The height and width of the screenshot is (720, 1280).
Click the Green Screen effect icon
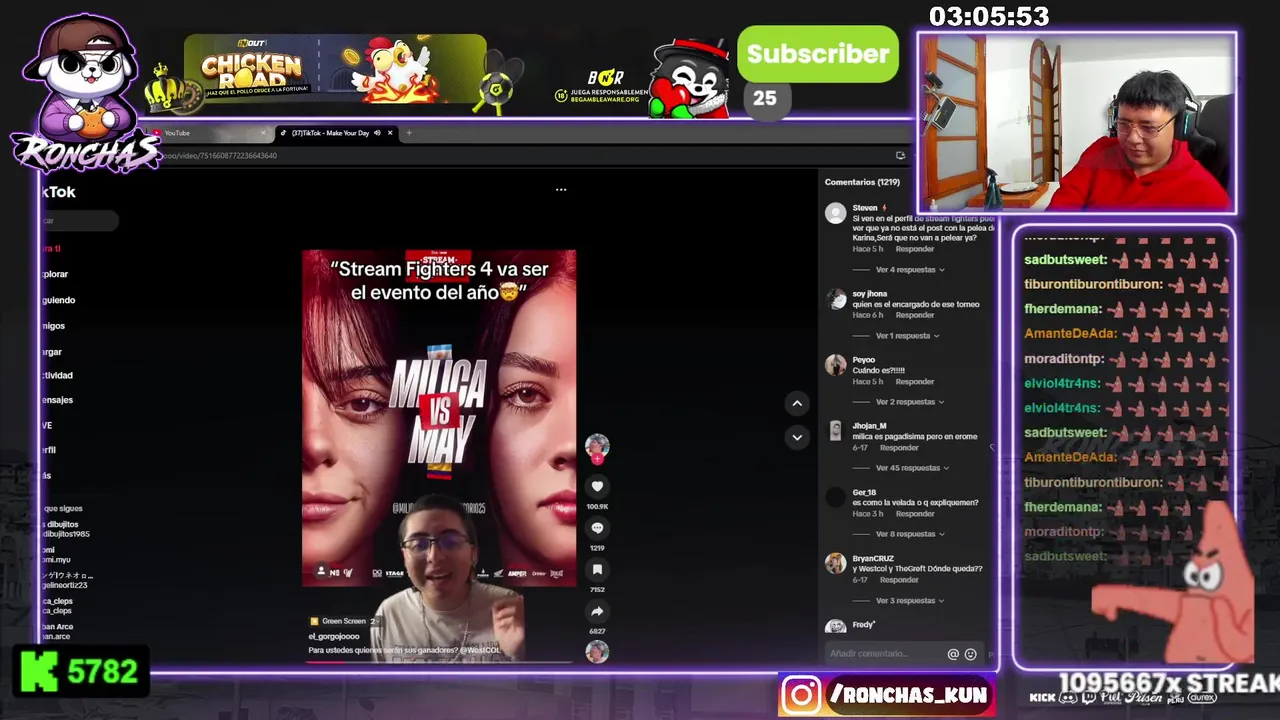(x=314, y=621)
